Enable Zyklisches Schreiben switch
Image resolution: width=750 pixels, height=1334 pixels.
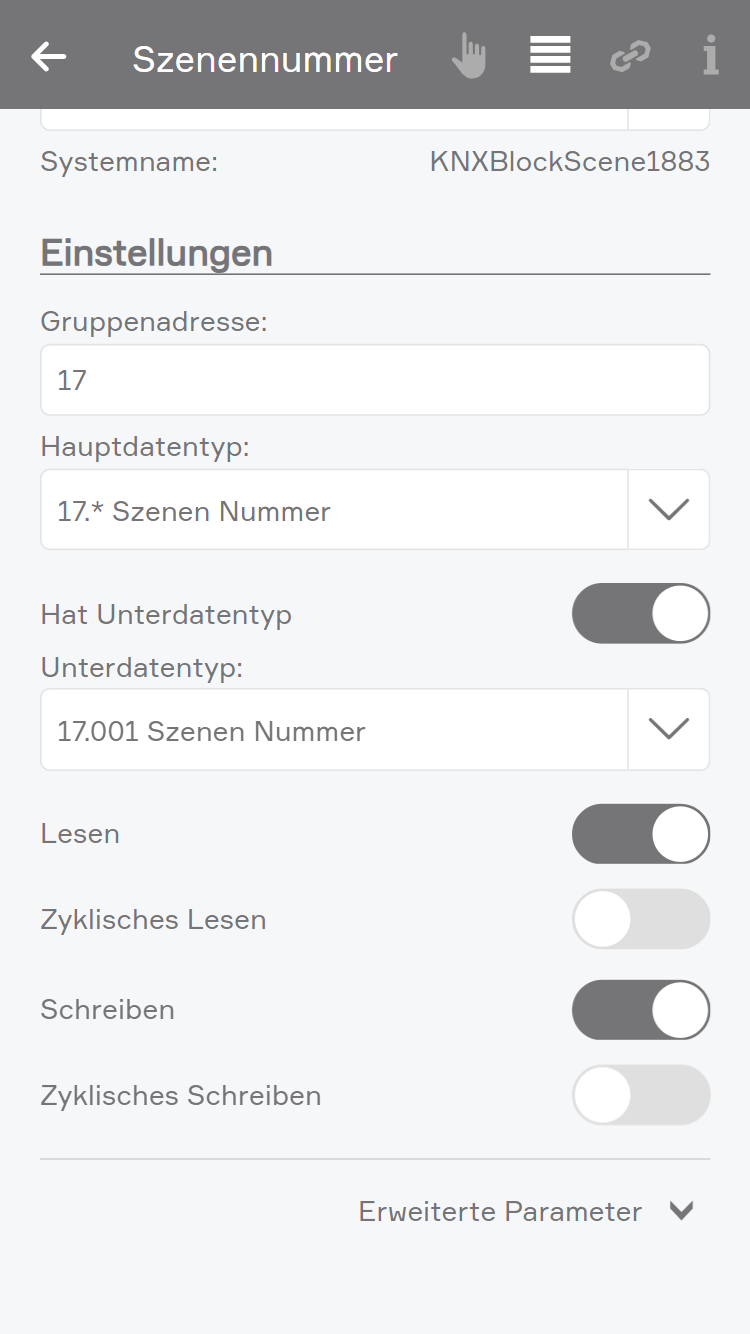640,1095
